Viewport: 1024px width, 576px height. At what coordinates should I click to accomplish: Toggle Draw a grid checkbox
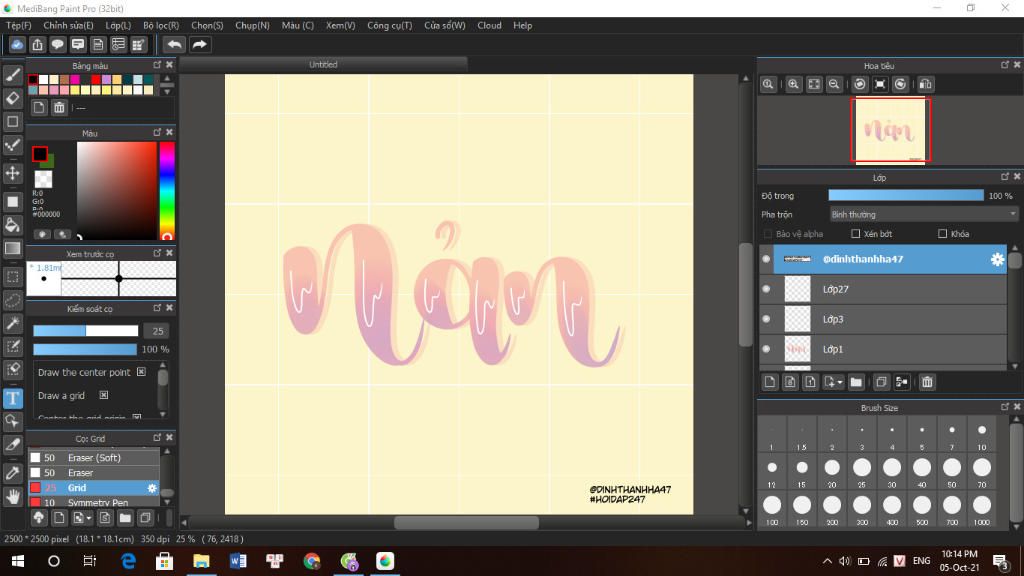104,396
